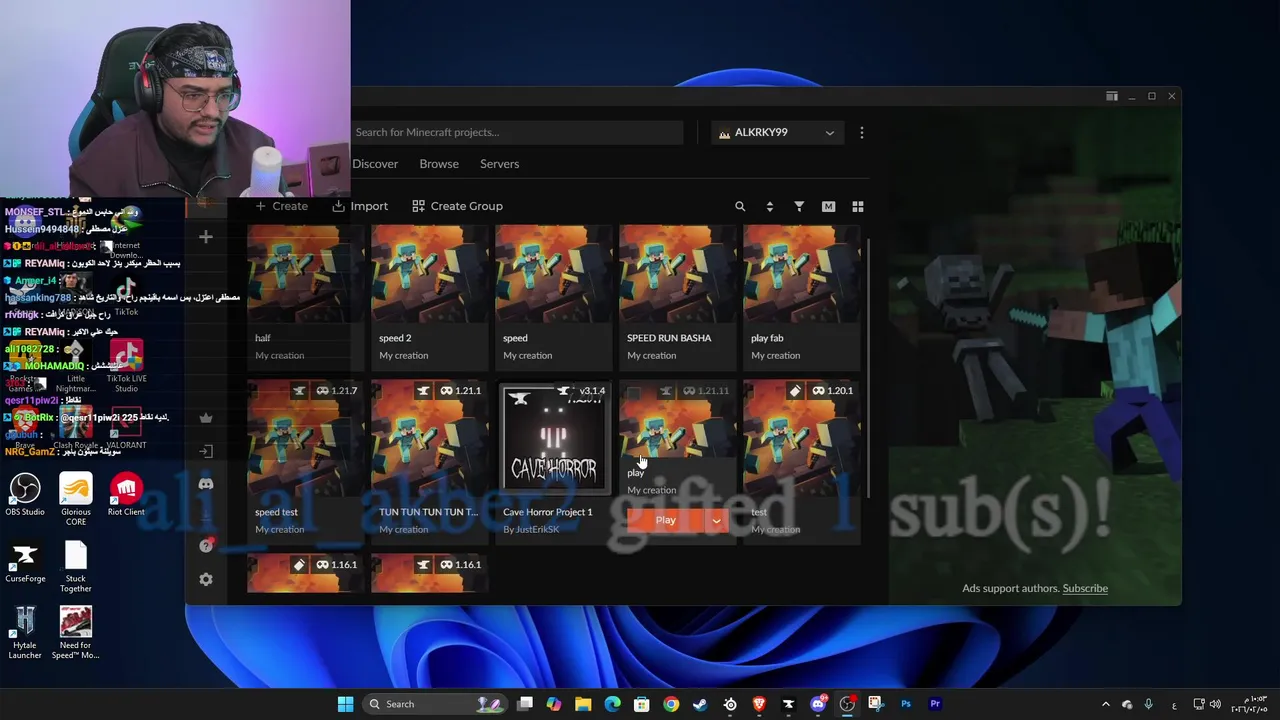Click the sign-in arrow icon in the sidebar

(x=206, y=451)
